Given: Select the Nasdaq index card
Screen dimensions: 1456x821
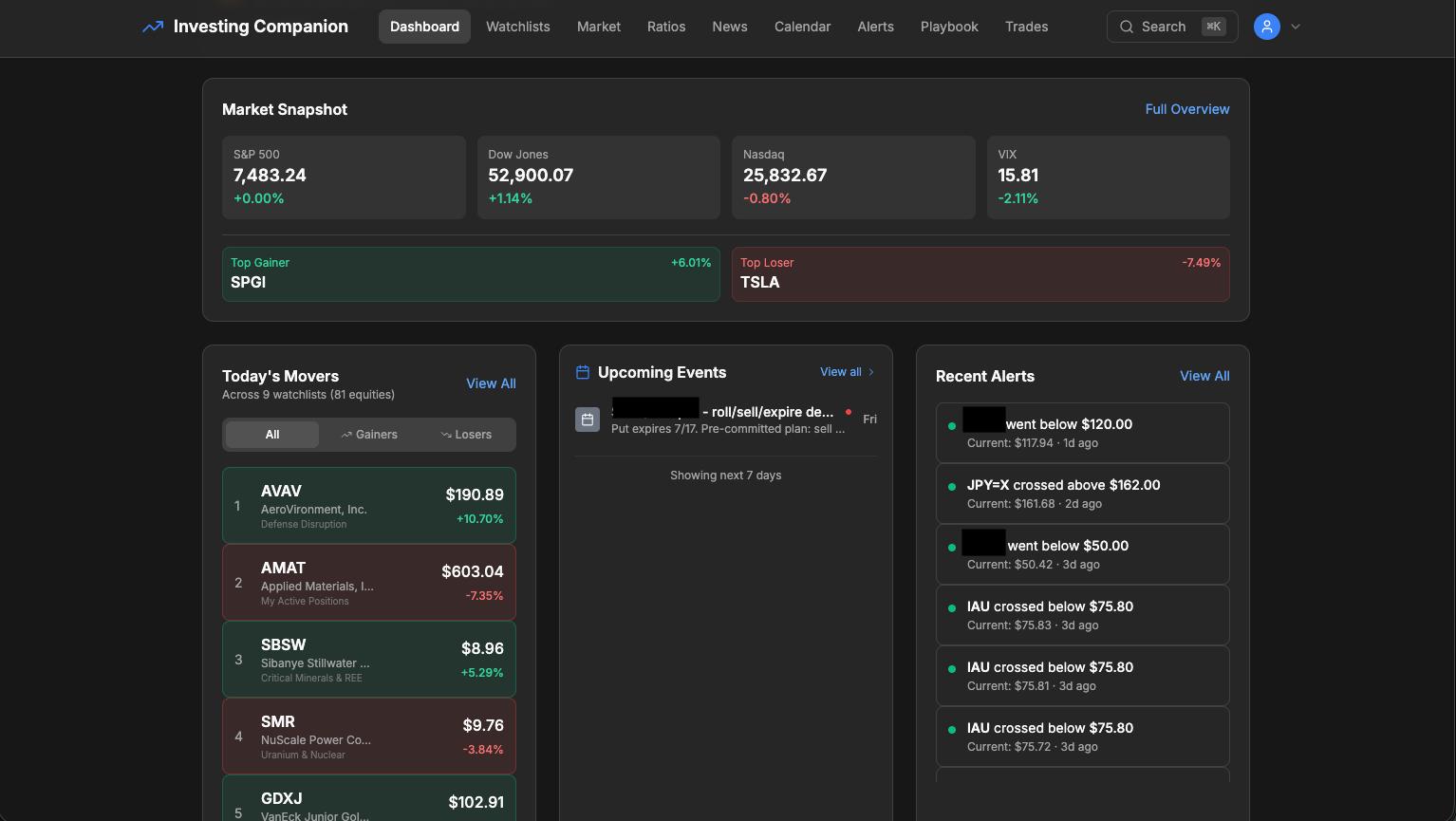Looking at the screenshot, I should pos(853,177).
